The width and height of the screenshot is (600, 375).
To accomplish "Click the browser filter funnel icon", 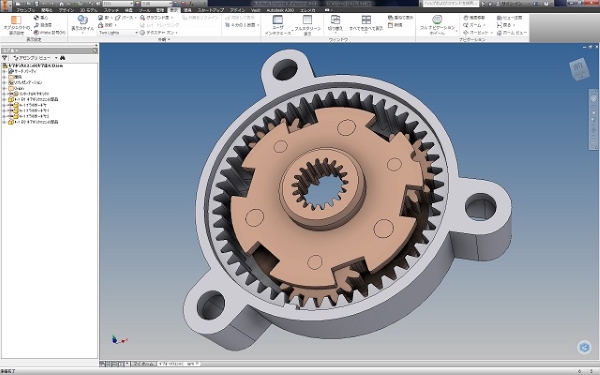I will tap(5, 58).
